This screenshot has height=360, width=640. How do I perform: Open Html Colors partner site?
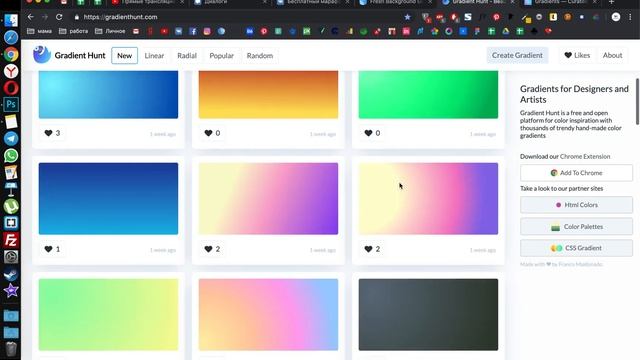coord(576,205)
